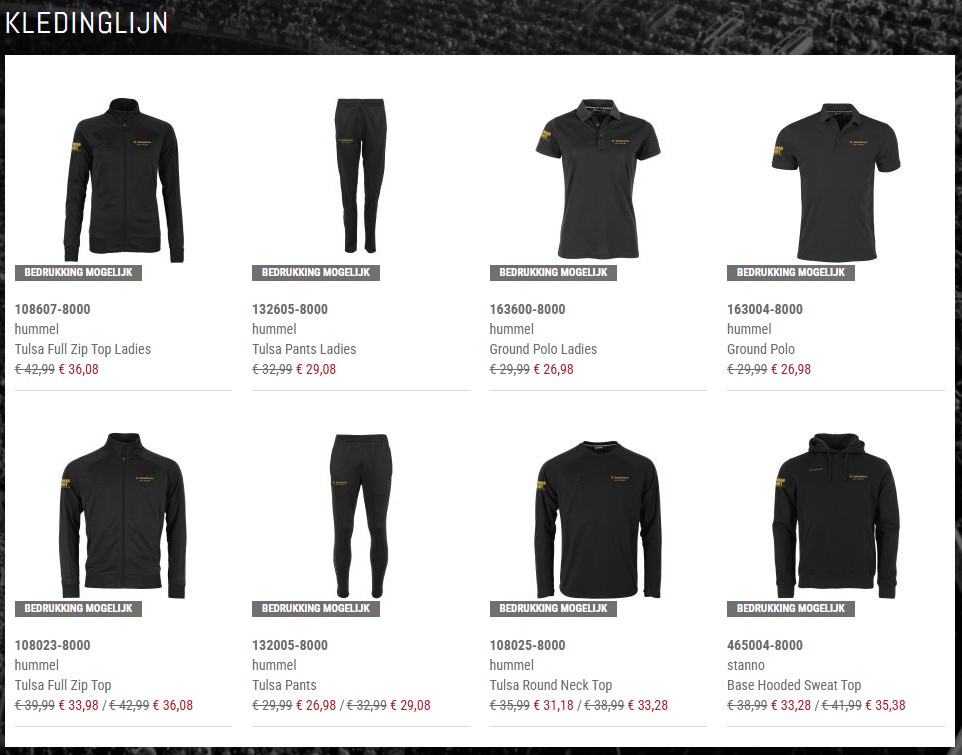Open the Tulsa Pants Ladies product image
Image resolution: width=962 pixels, height=755 pixels.
360,175
